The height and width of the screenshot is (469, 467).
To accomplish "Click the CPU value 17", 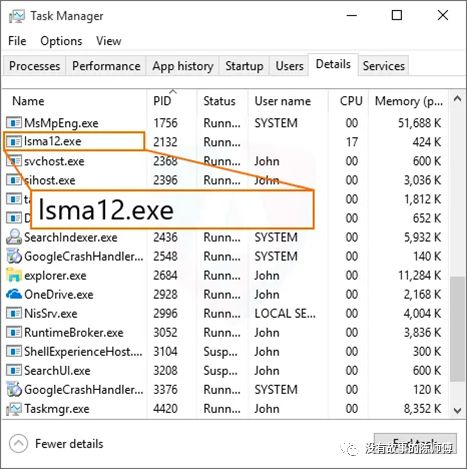I will coord(352,142).
